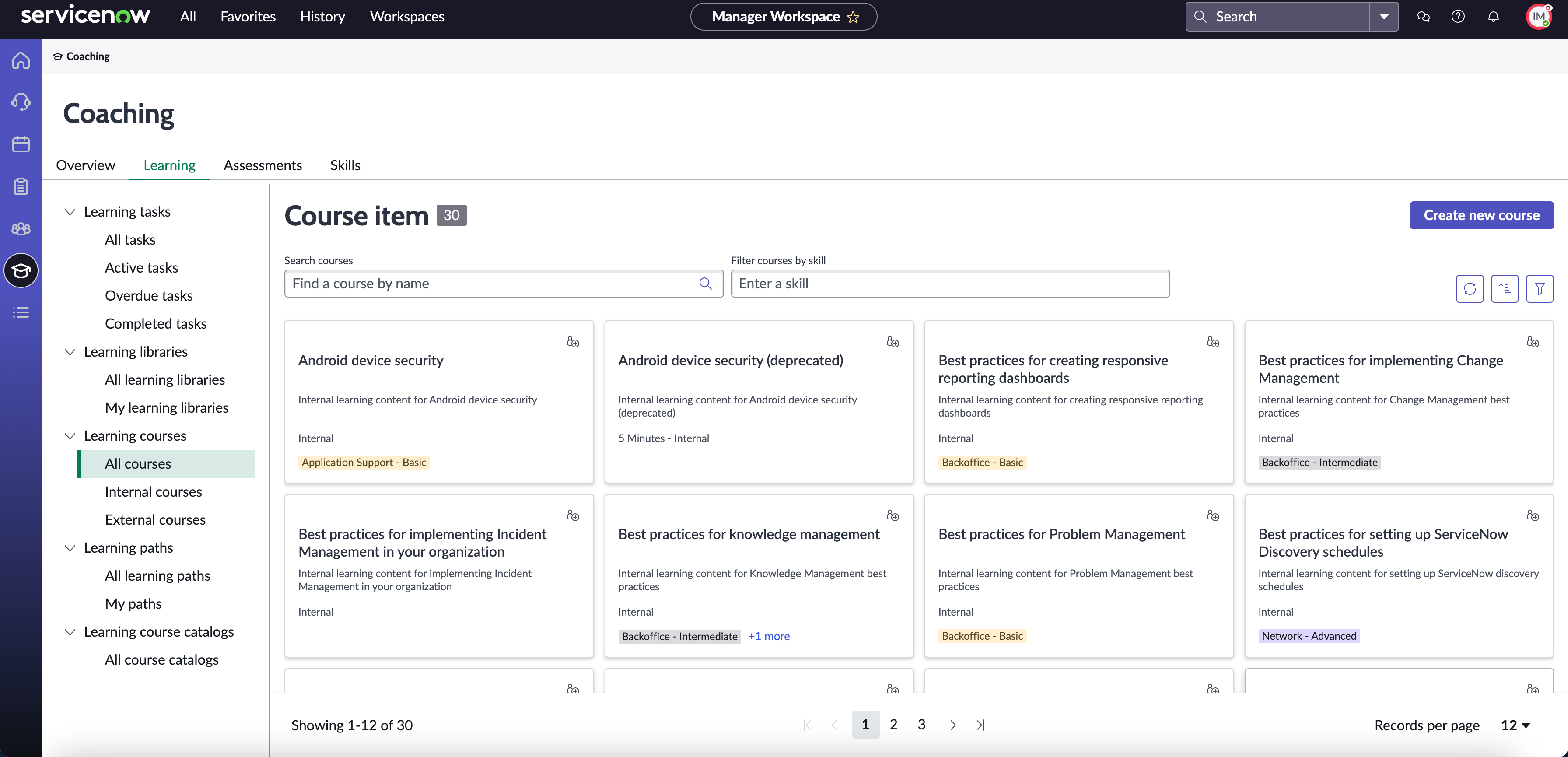Click assign icon on Incident Management card

(573, 516)
